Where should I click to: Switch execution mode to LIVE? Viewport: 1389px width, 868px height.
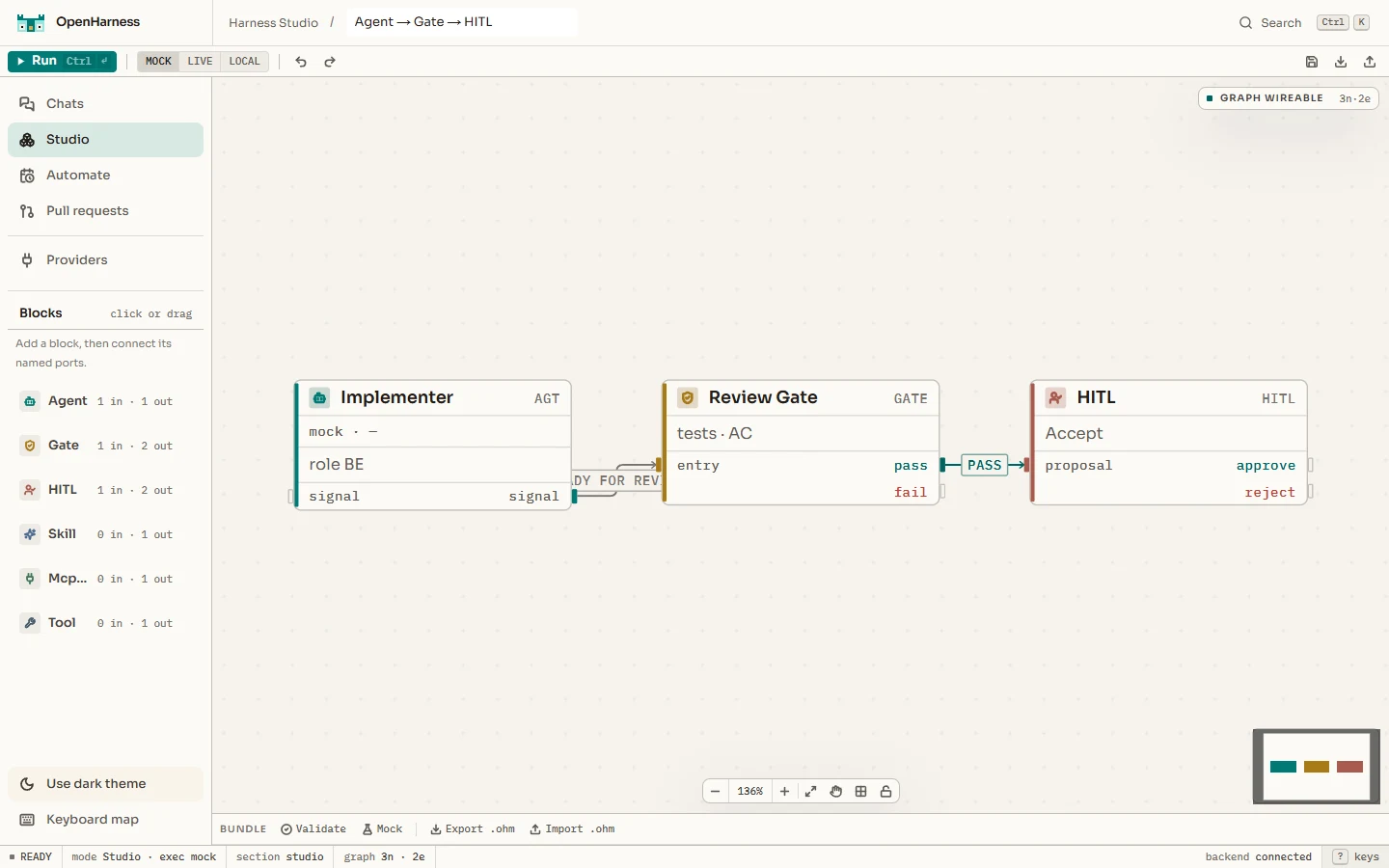200,62
